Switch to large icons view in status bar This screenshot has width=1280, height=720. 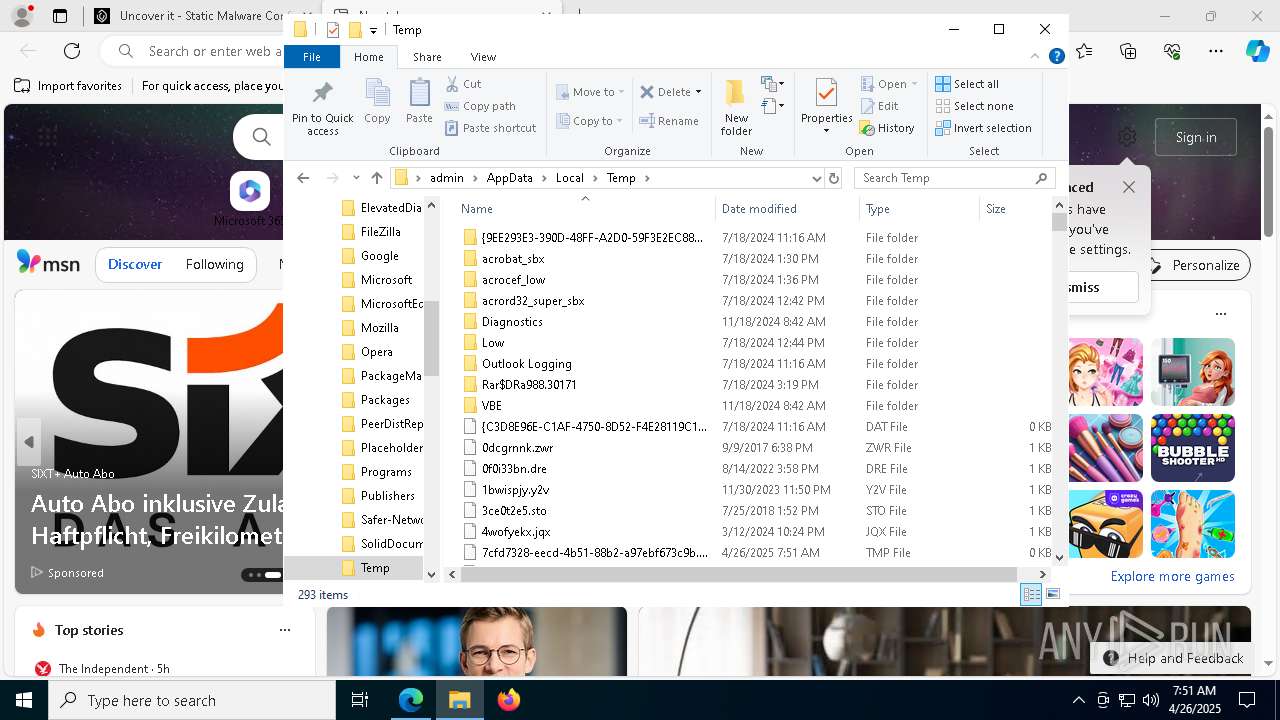point(1052,595)
